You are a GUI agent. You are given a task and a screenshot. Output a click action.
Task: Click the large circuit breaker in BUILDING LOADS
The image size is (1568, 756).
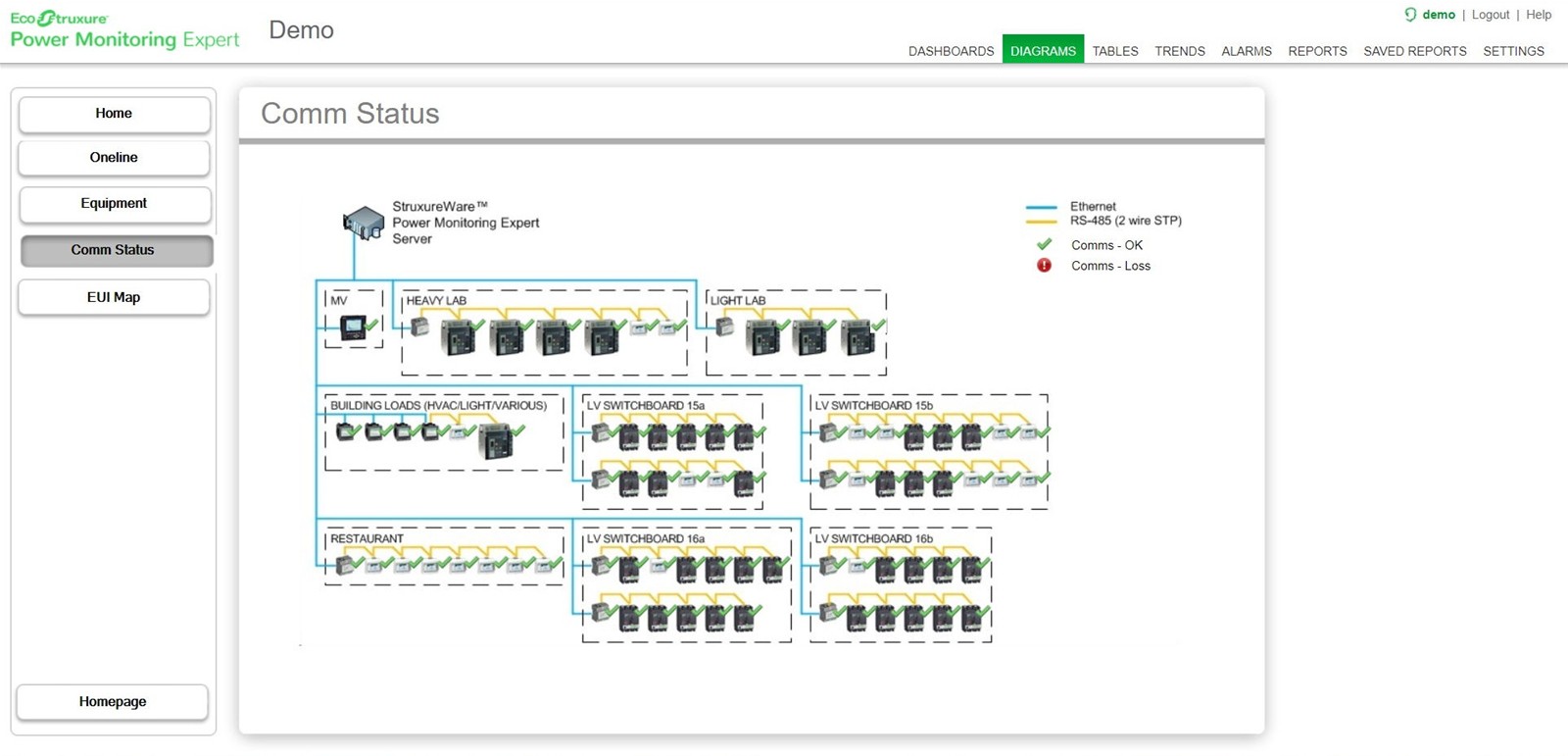click(x=496, y=442)
